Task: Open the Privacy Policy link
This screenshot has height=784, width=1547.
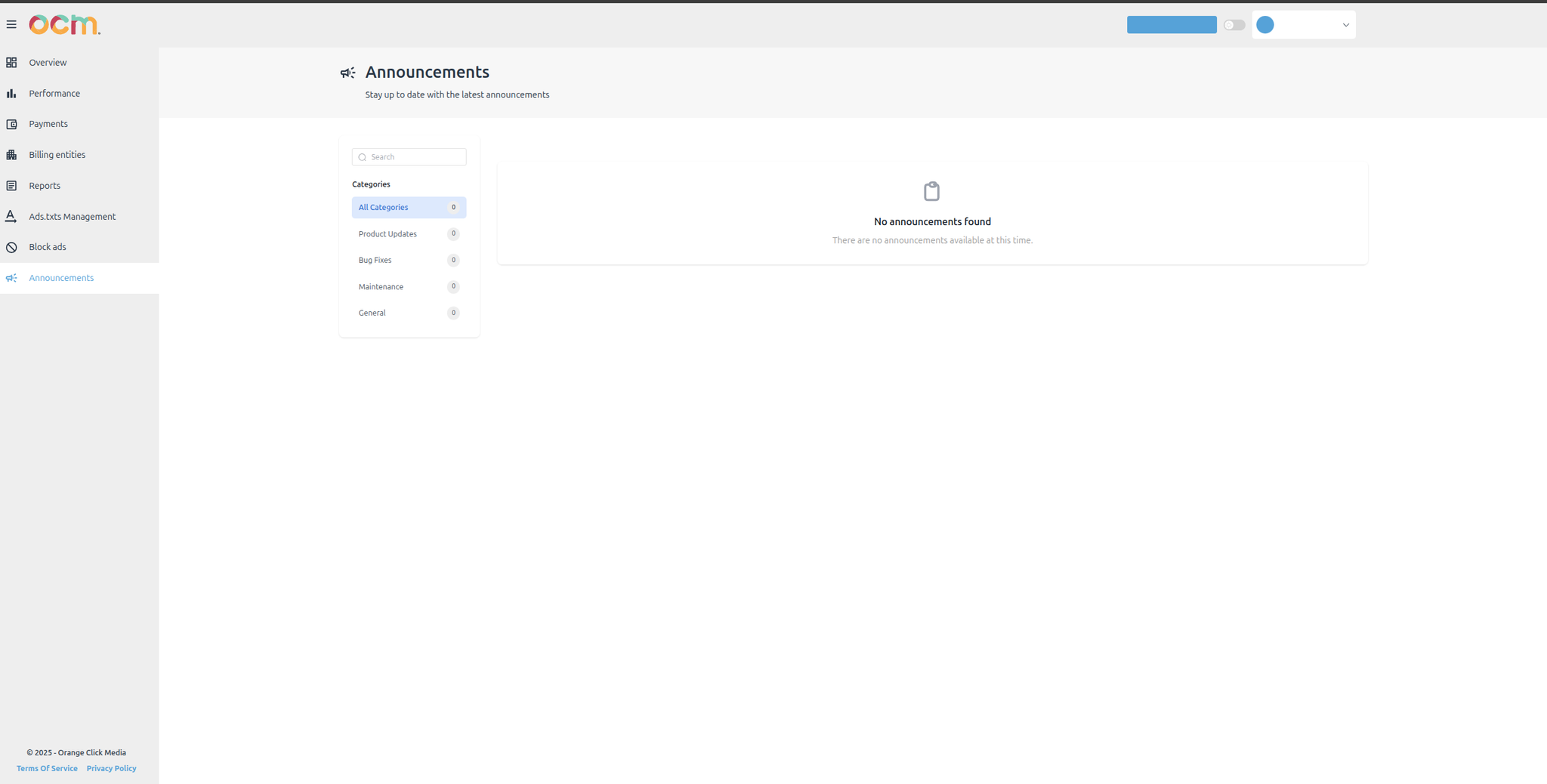Action: click(x=111, y=769)
